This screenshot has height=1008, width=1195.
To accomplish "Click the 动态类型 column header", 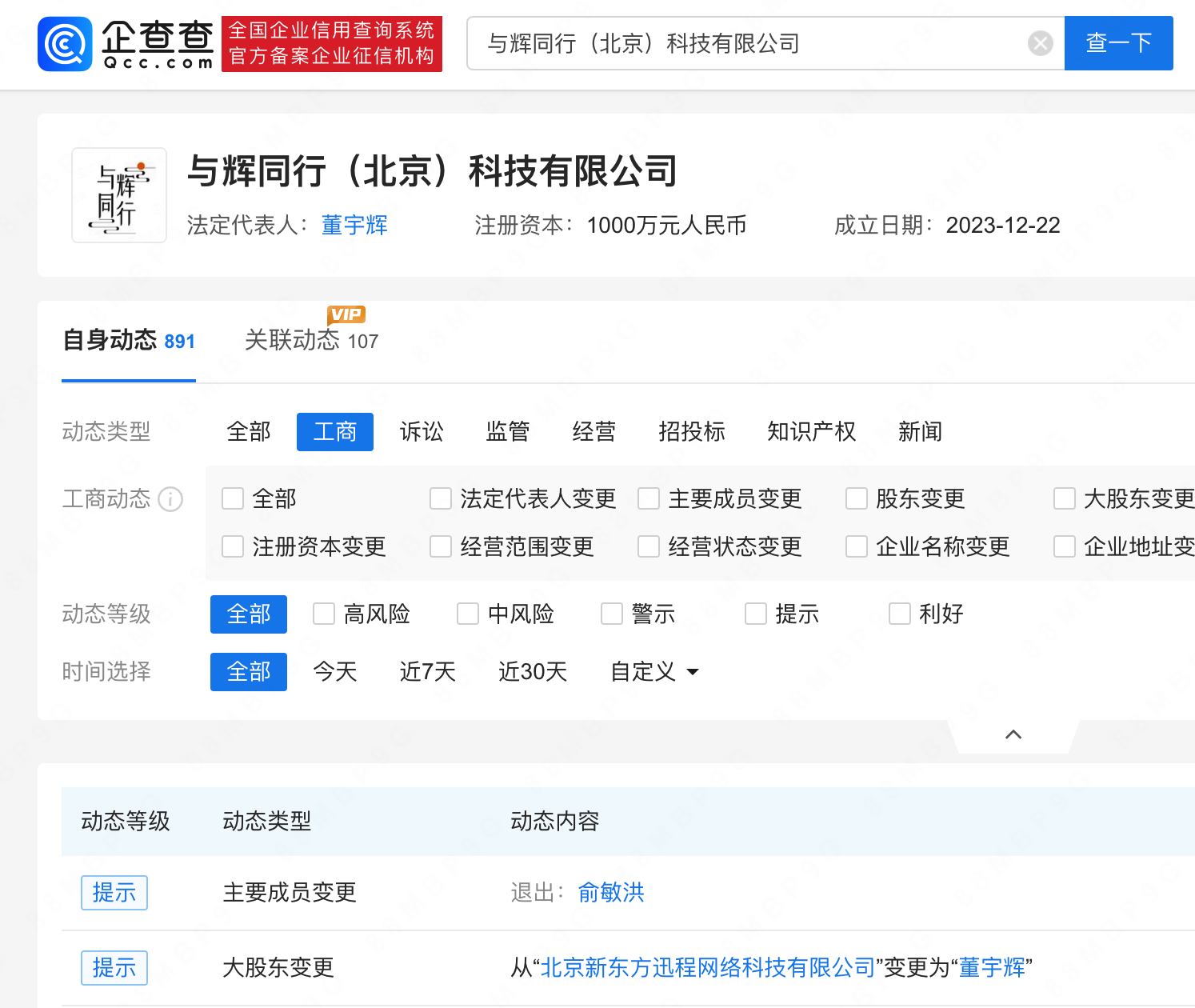I will tap(267, 822).
